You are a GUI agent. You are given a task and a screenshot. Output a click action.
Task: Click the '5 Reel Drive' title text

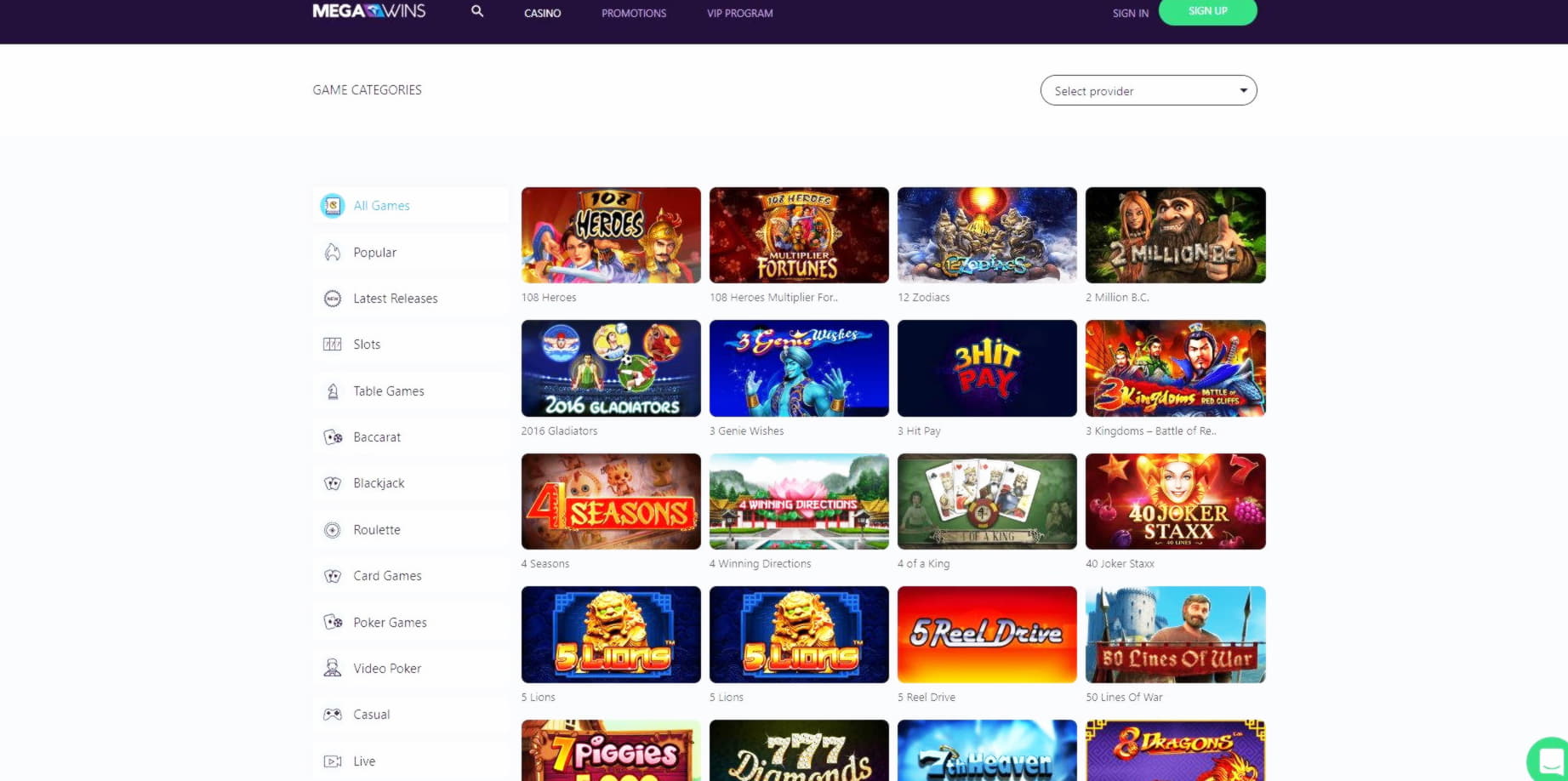927,697
